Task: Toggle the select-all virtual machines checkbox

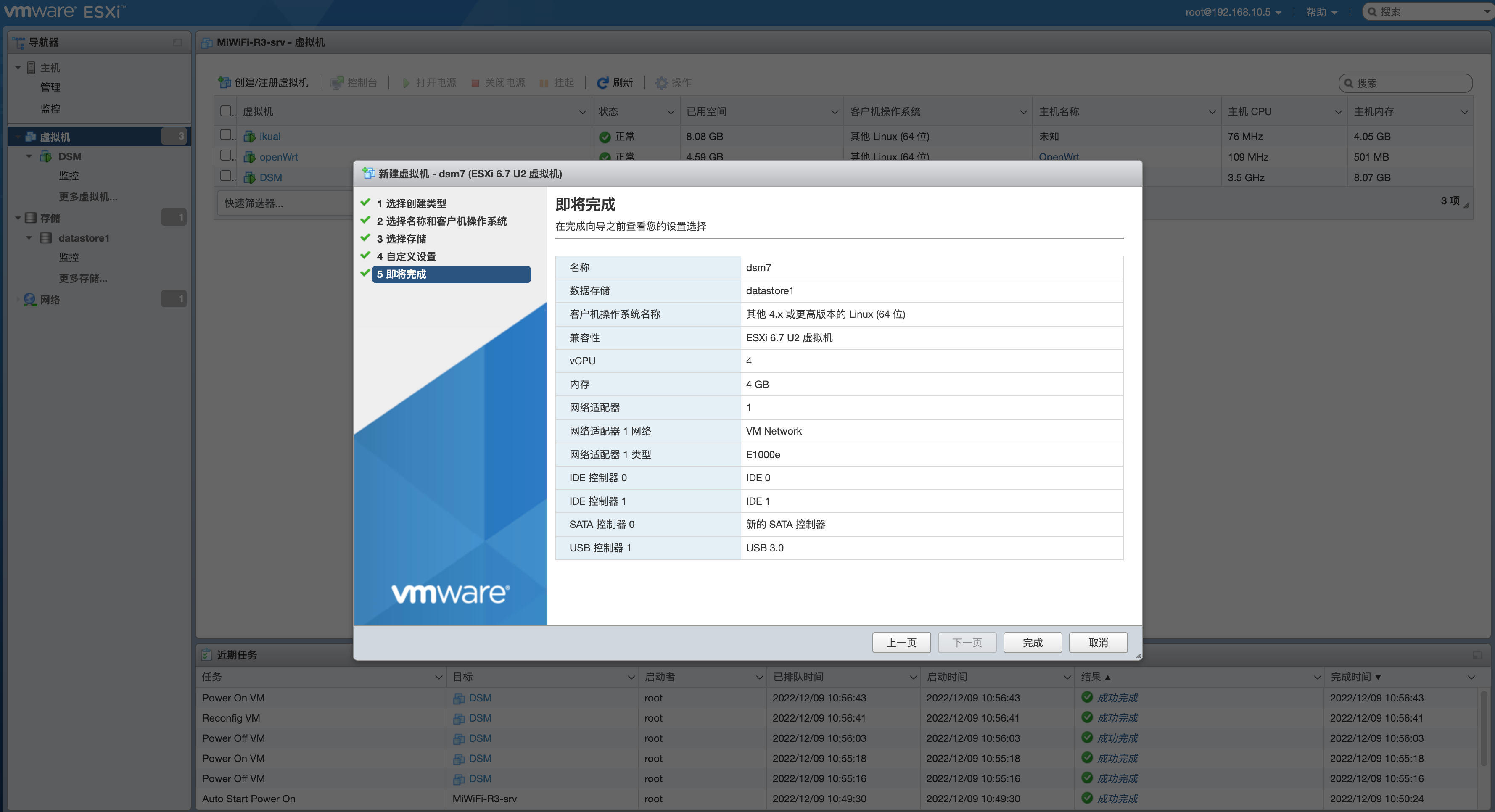Action: [x=226, y=111]
